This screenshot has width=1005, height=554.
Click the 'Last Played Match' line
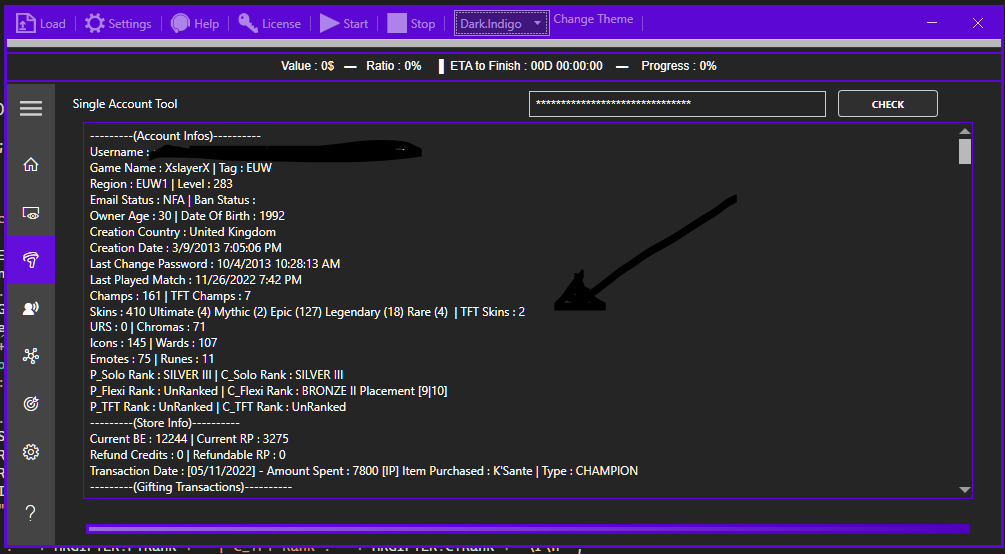tap(195, 280)
